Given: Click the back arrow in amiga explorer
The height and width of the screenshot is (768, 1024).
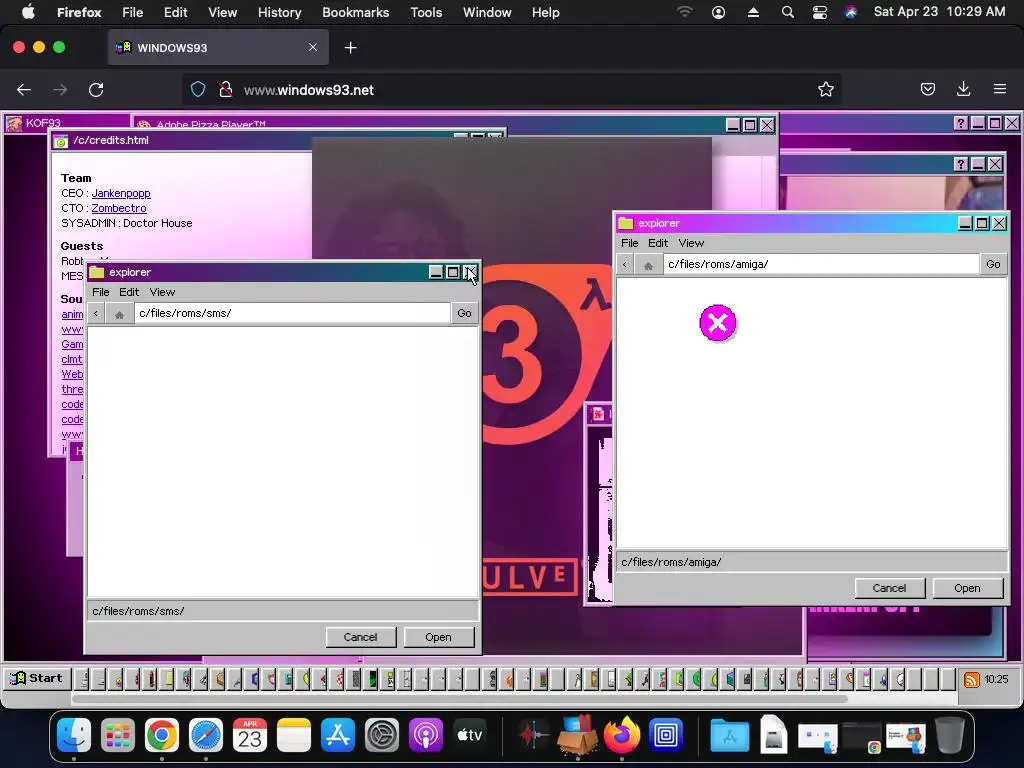Looking at the screenshot, I should tap(625, 264).
